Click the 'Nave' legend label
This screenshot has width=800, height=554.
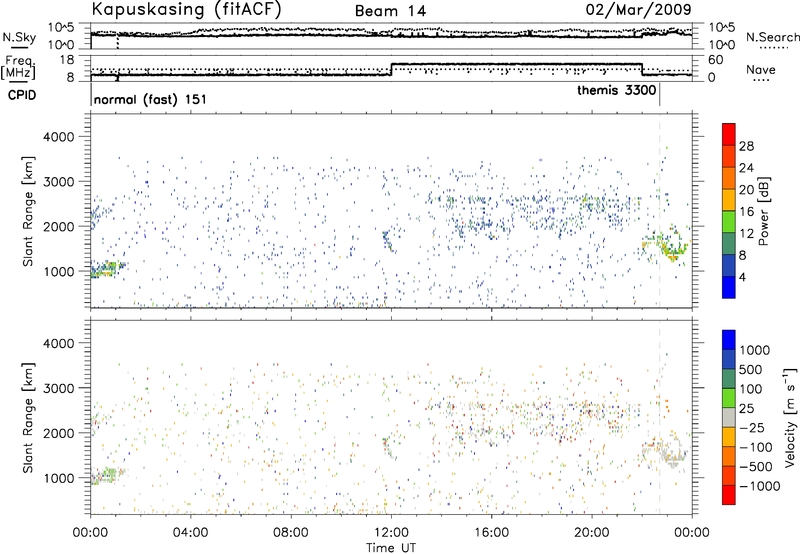761,70
